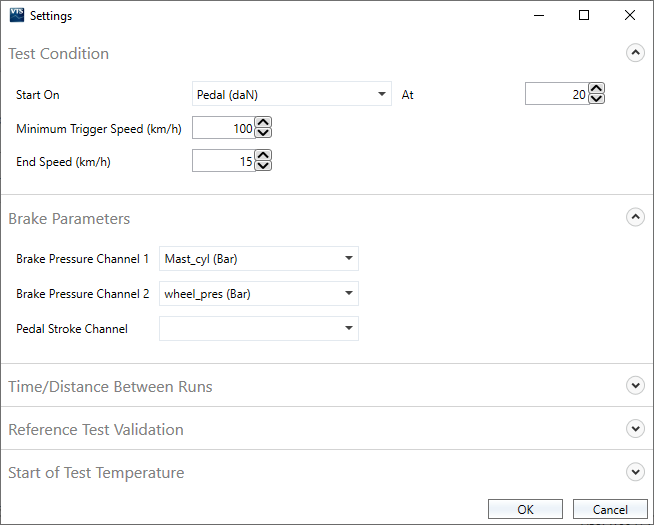This screenshot has height=525, width=654.
Task: Open Brake Pressure Channel 2 dropdown
Action: point(258,294)
